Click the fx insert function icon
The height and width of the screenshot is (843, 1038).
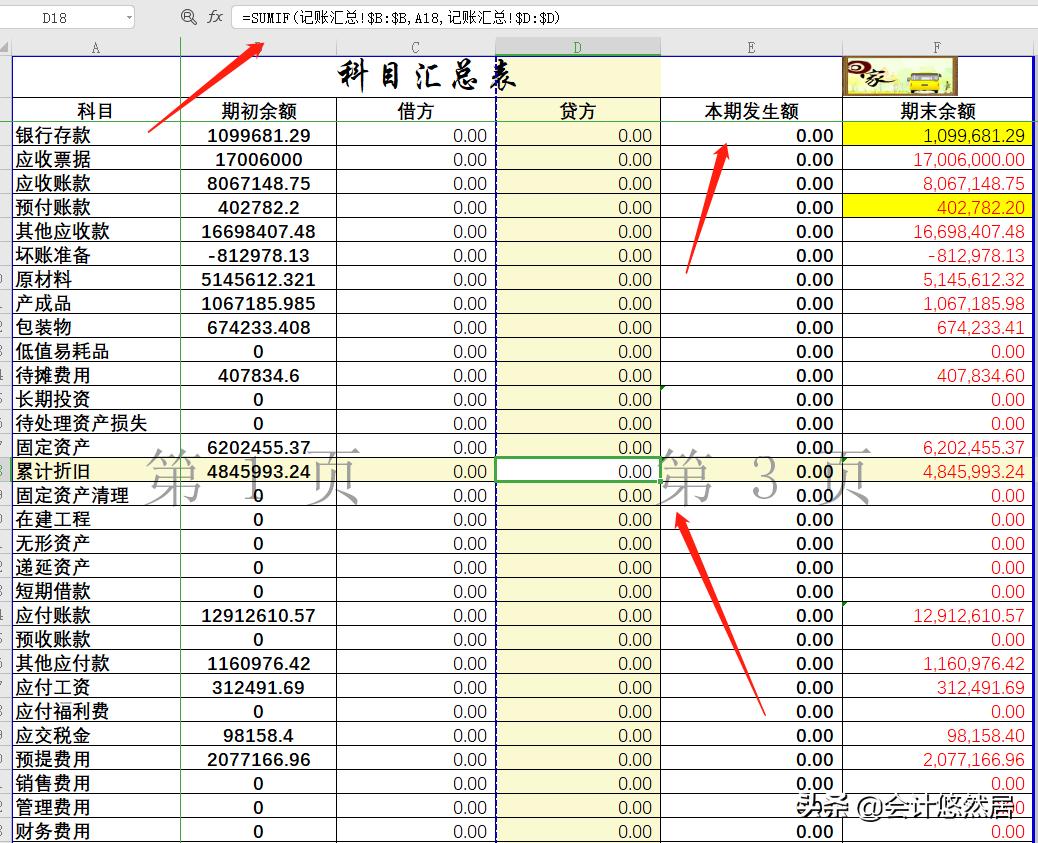coord(212,17)
